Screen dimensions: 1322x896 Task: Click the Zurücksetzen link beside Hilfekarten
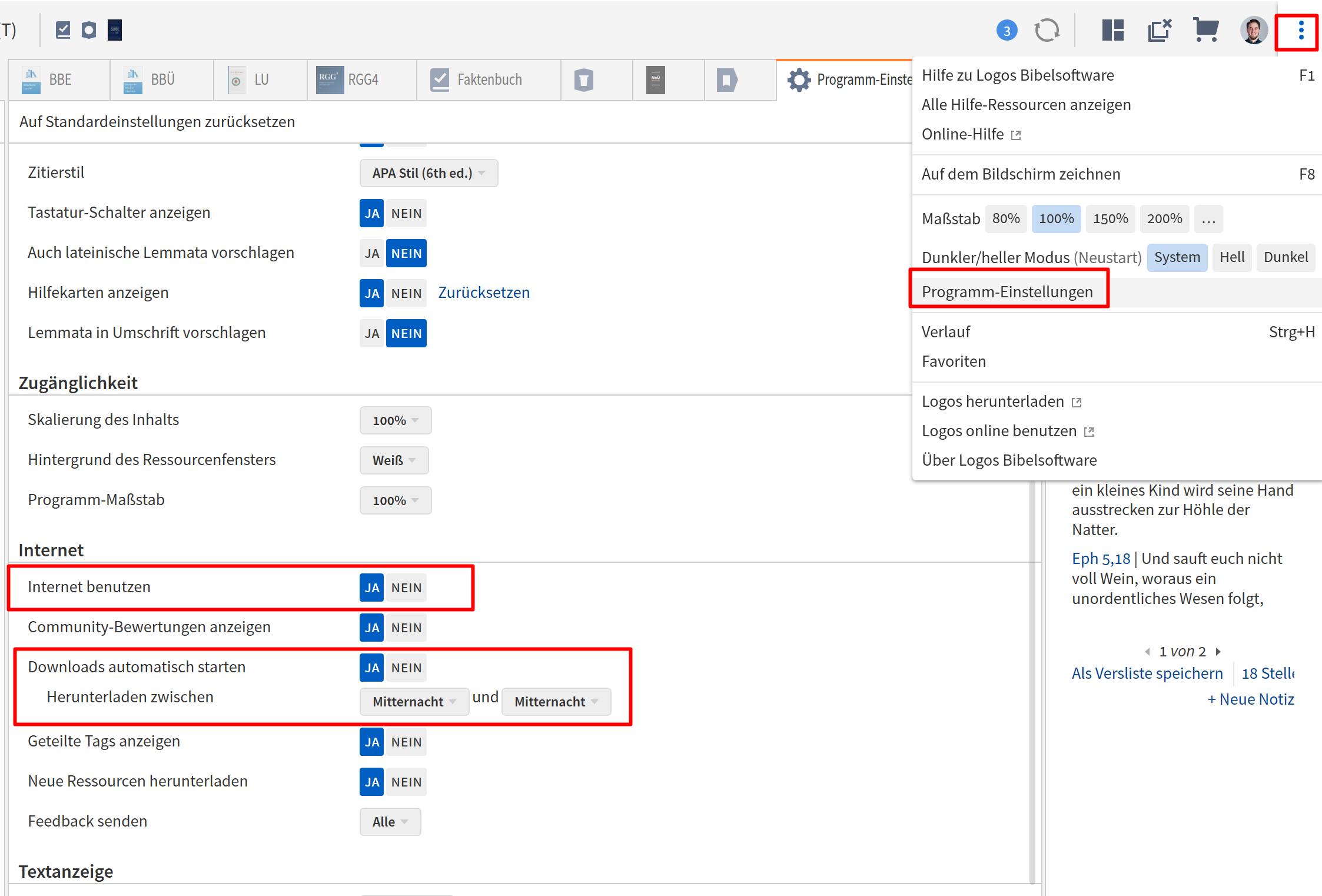[x=484, y=293]
